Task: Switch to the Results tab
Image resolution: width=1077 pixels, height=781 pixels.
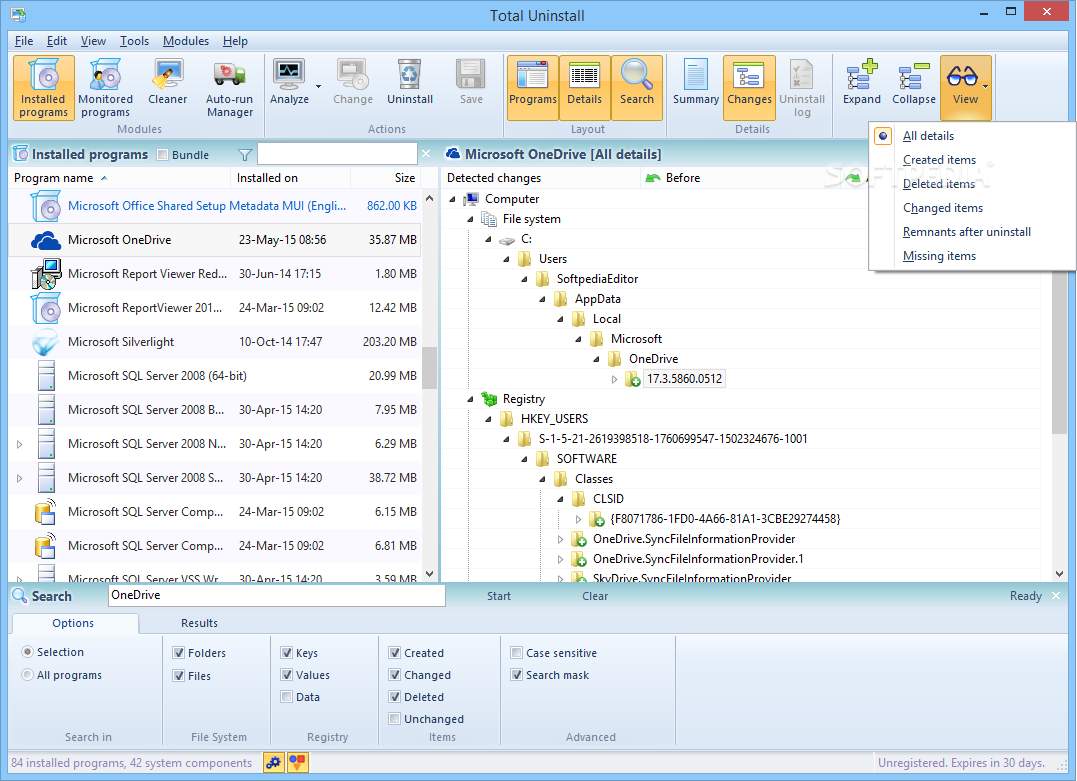Action: tap(199, 623)
